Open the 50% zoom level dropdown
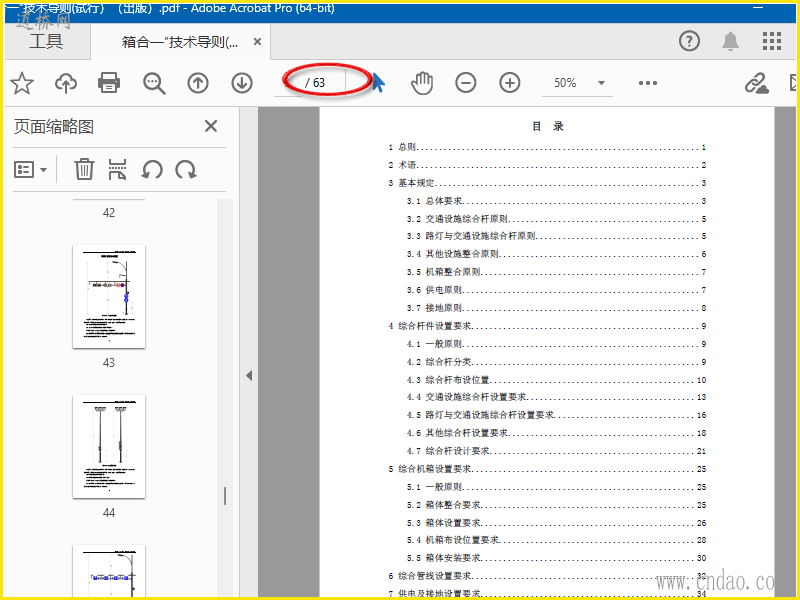 point(577,83)
